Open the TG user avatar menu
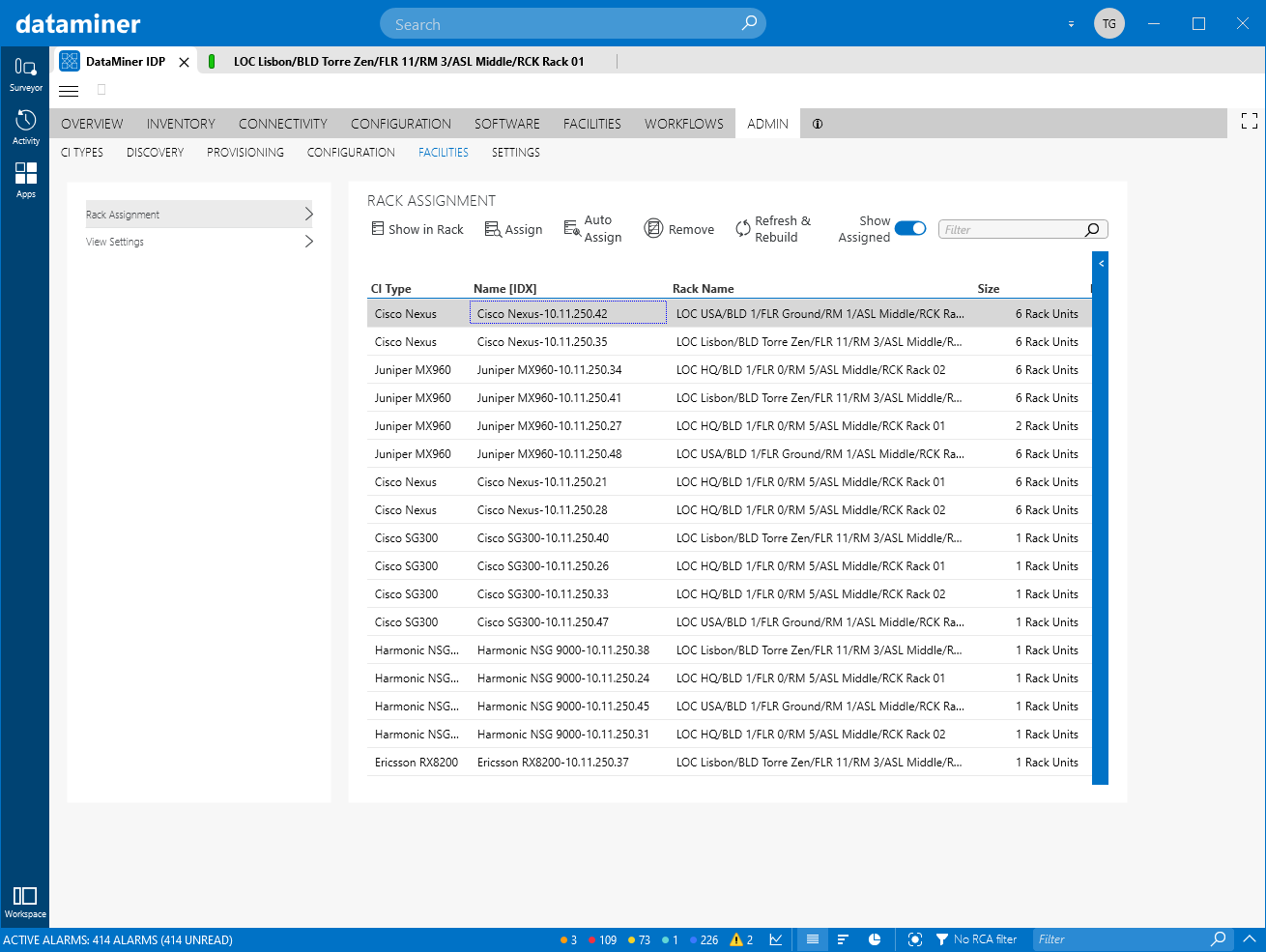The image size is (1266, 952). (1109, 23)
